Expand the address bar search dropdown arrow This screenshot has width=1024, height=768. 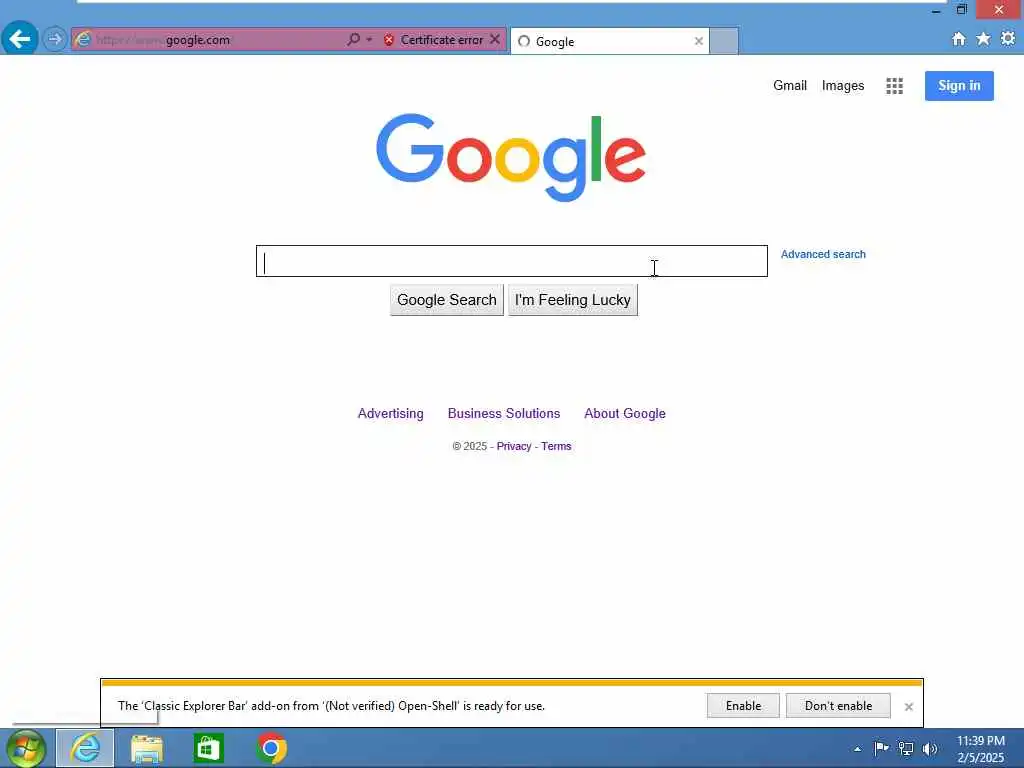(x=369, y=40)
